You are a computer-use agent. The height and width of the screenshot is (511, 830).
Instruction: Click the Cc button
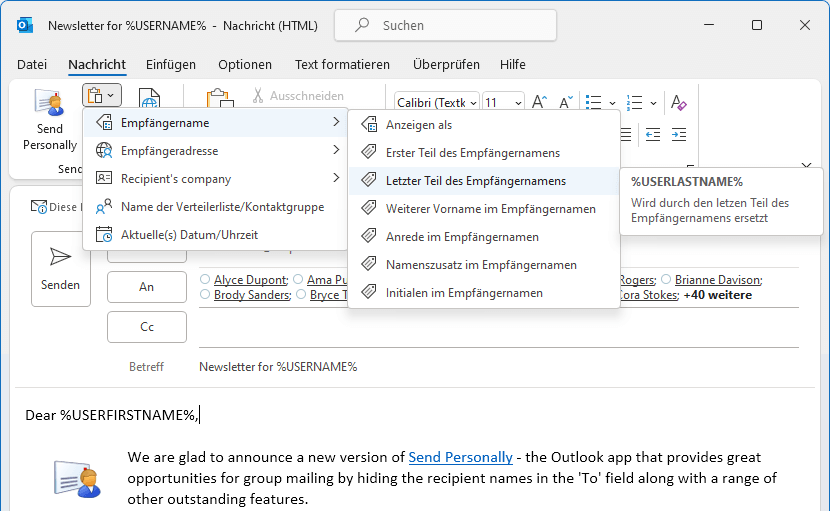tap(147, 327)
